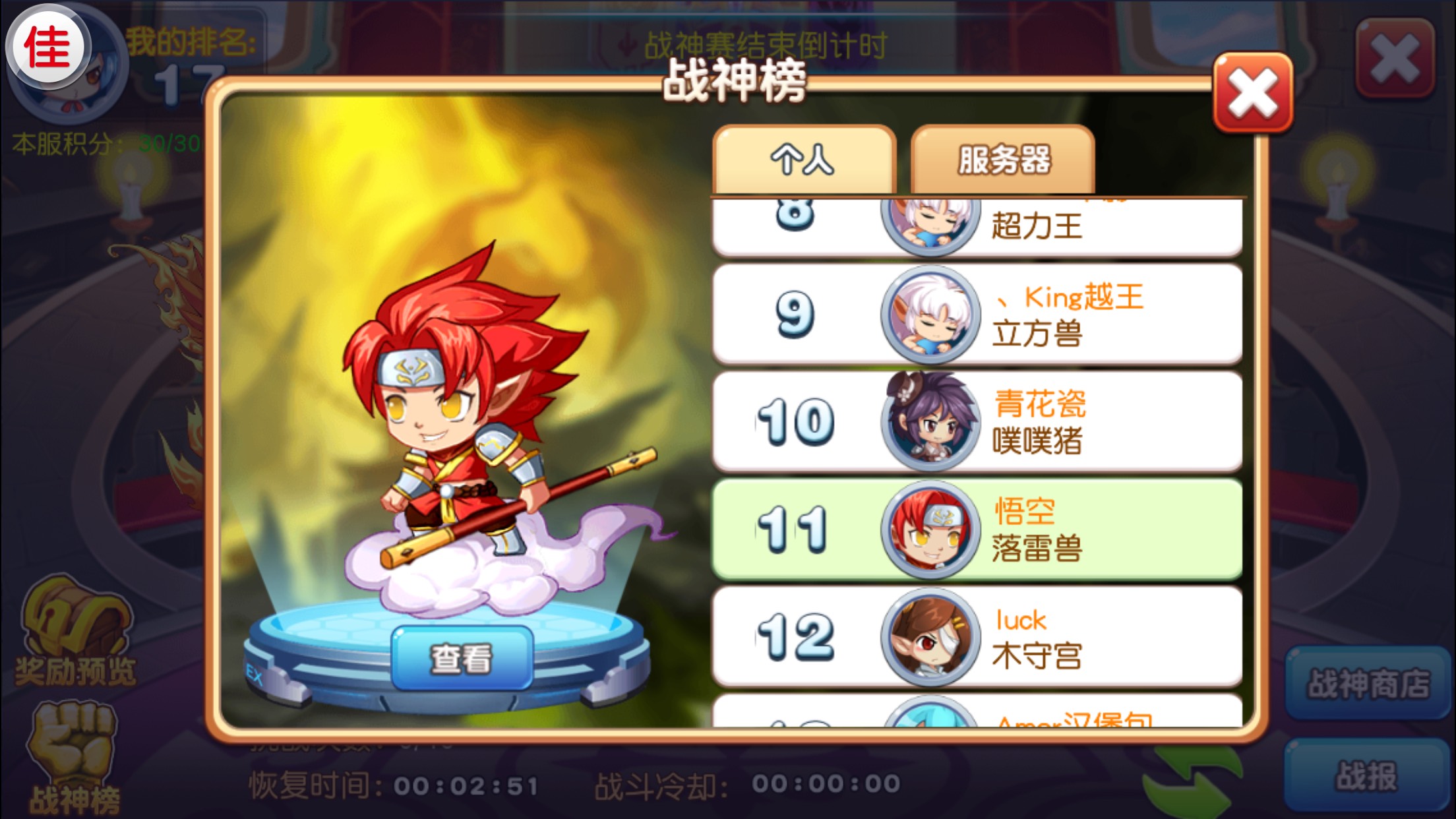
Task: Tap the 超力王 player avatar
Action: [930, 224]
